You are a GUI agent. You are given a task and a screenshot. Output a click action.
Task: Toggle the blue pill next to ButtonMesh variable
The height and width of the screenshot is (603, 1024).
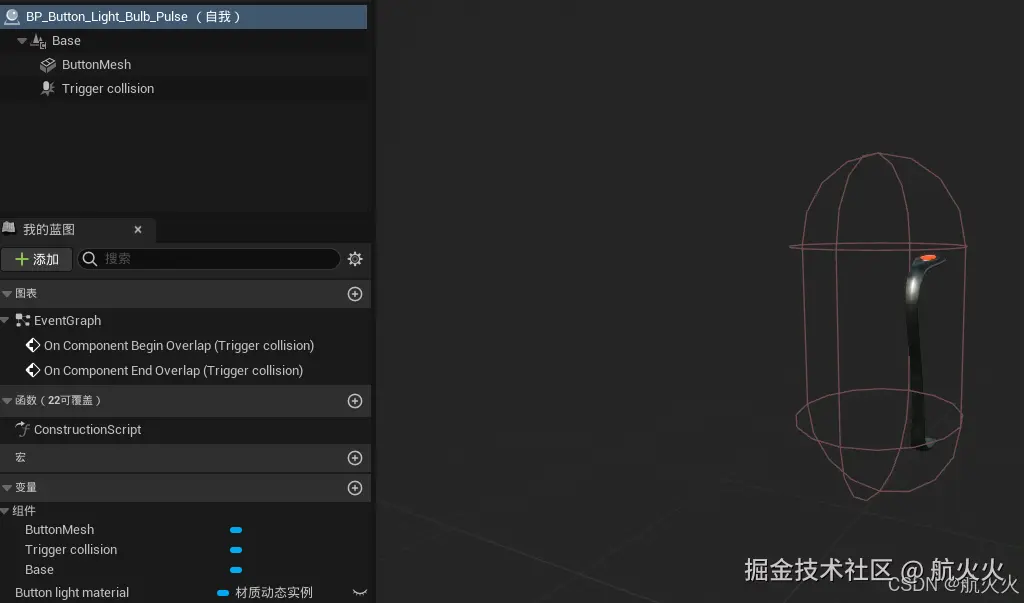pos(236,529)
